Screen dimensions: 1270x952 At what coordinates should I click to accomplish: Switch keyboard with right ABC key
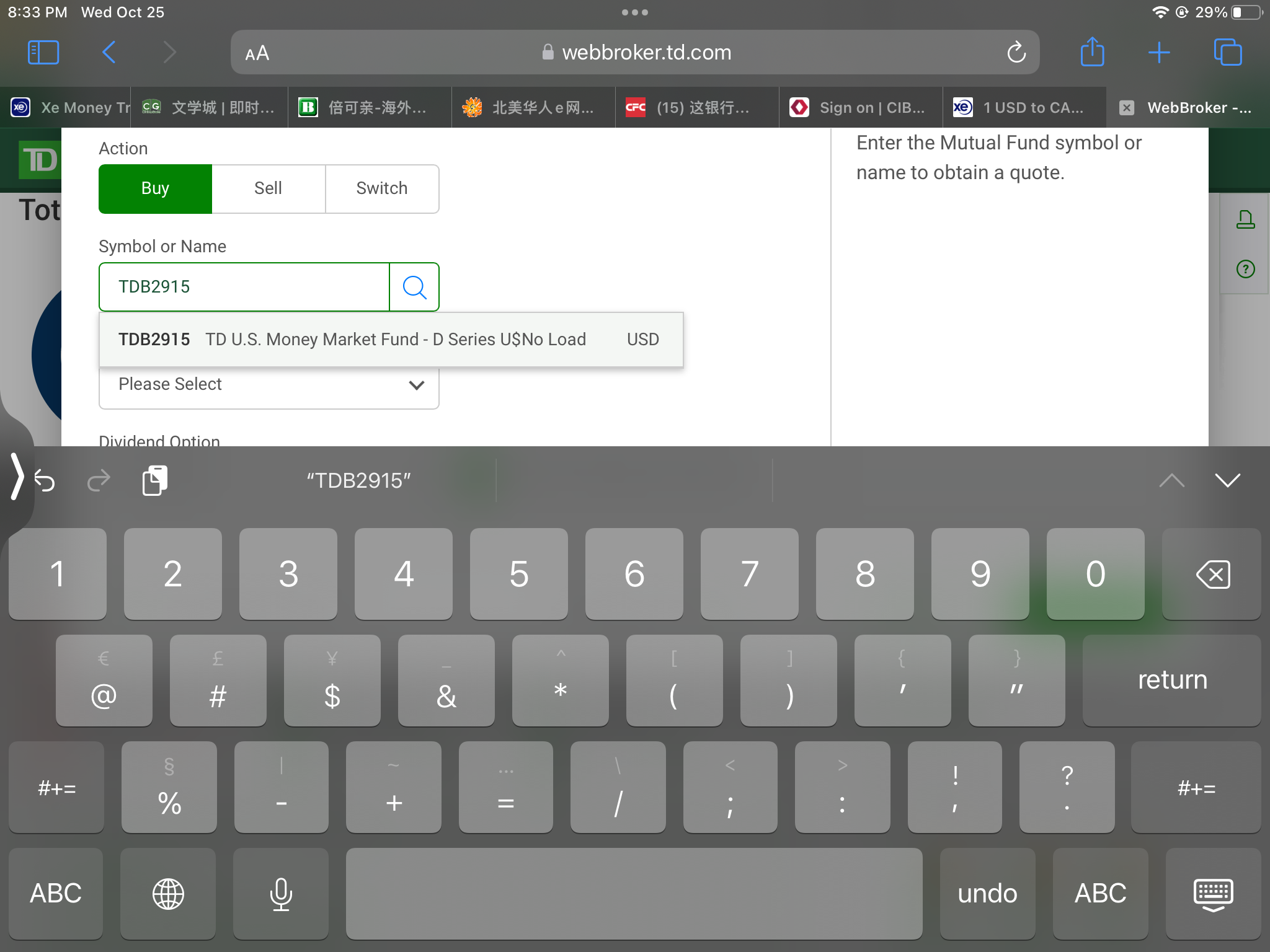tap(1100, 894)
